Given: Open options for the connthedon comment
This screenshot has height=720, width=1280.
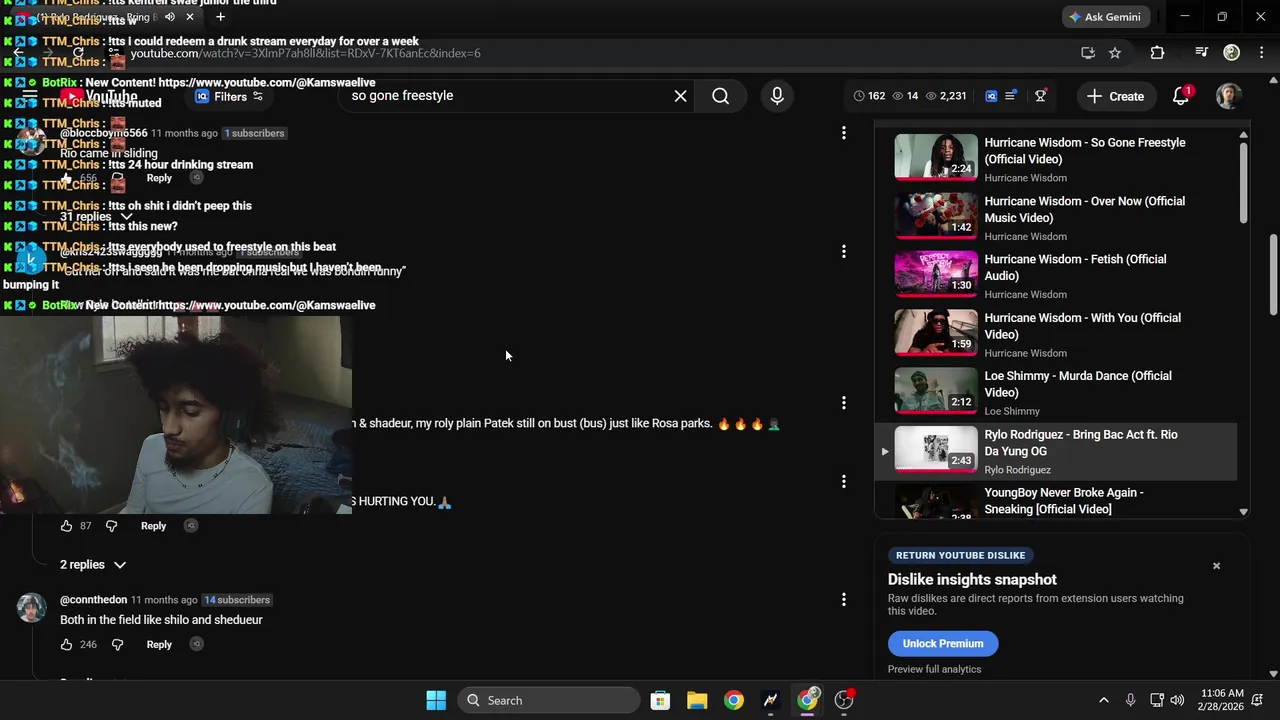Looking at the screenshot, I should coord(844,600).
